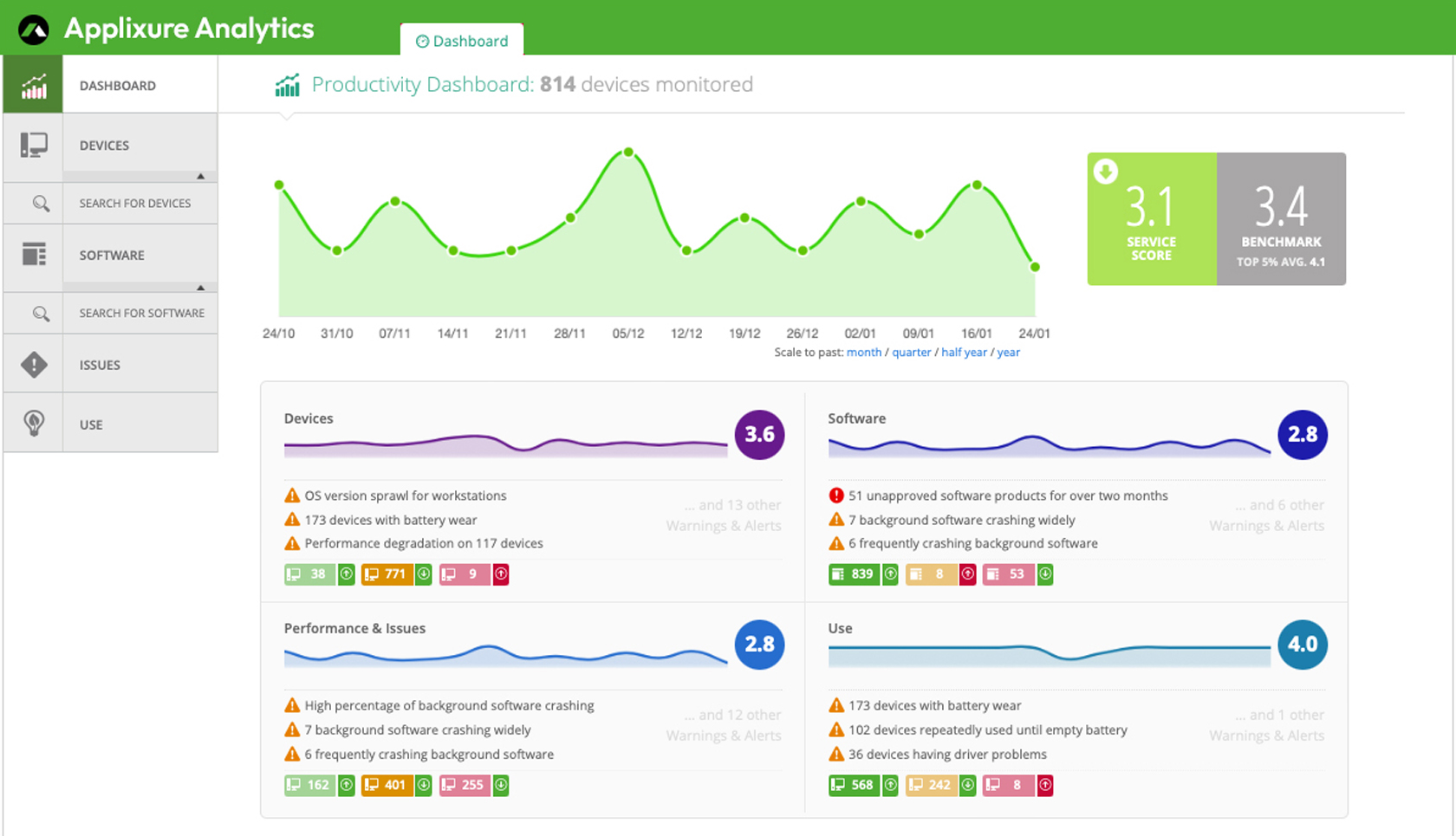This screenshot has height=836, width=1456.
Task: Open '36 devices having driver problems' warning
Action: 947,754
